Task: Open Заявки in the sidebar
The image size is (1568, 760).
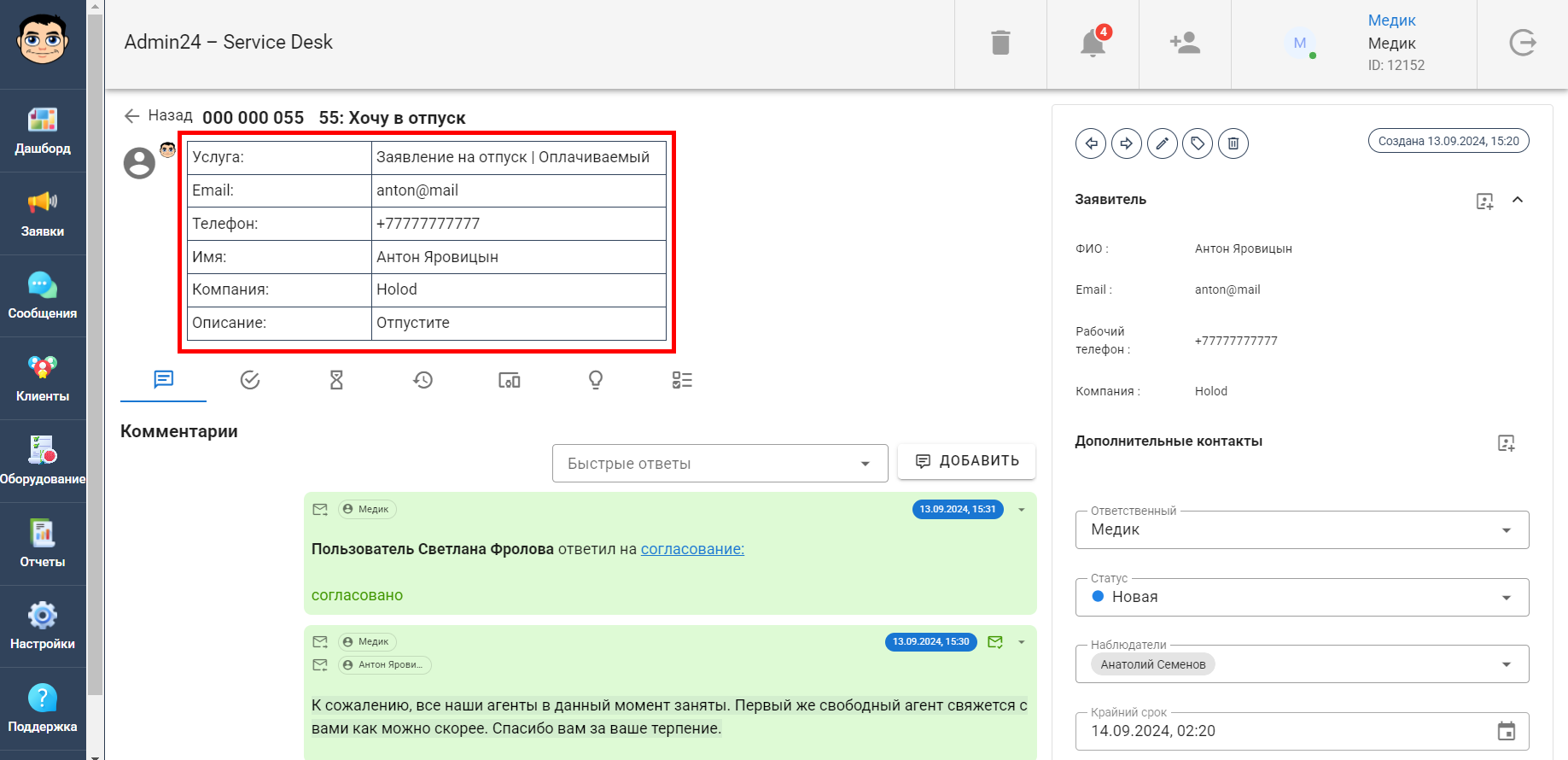Action: click(43, 213)
